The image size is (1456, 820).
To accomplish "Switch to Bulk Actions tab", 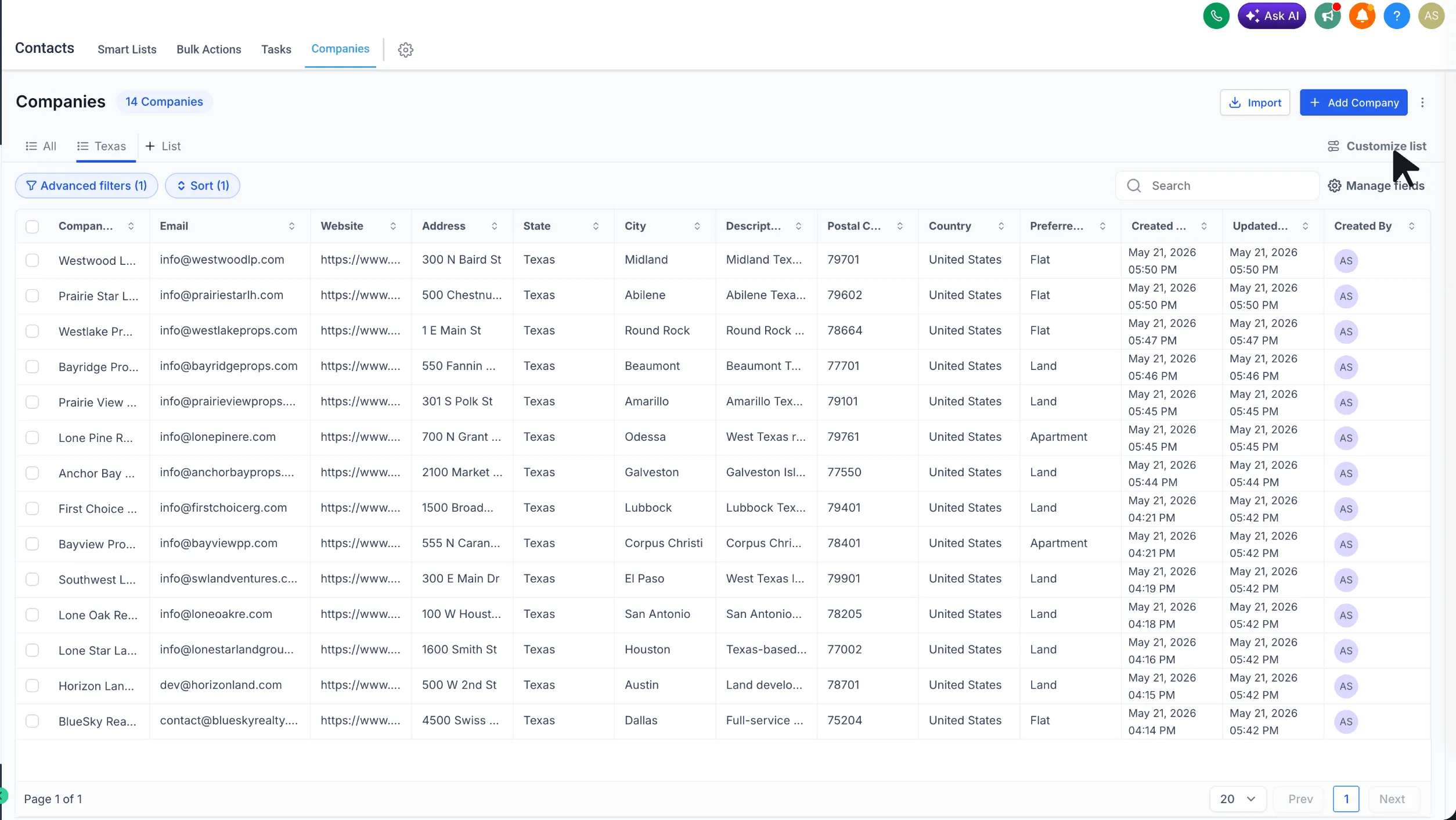I will click(209, 49).
